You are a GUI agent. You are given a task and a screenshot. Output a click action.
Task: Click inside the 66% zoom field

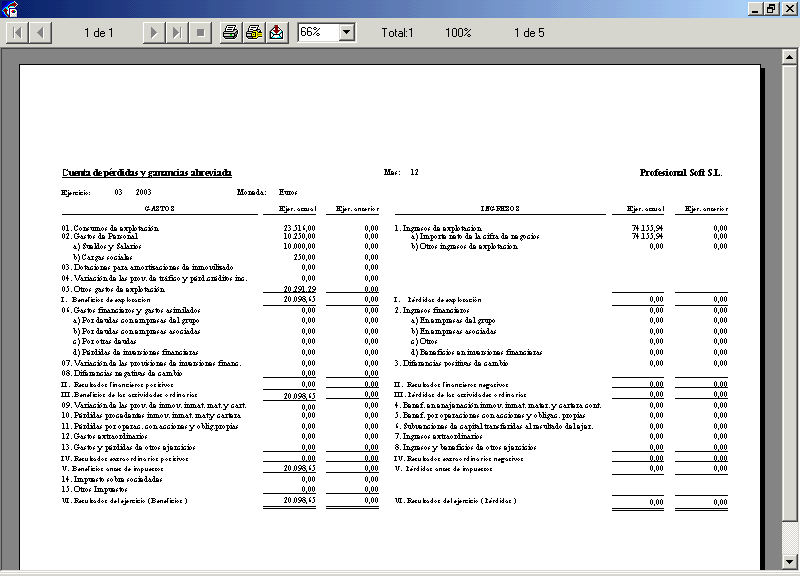coord(317,33)
